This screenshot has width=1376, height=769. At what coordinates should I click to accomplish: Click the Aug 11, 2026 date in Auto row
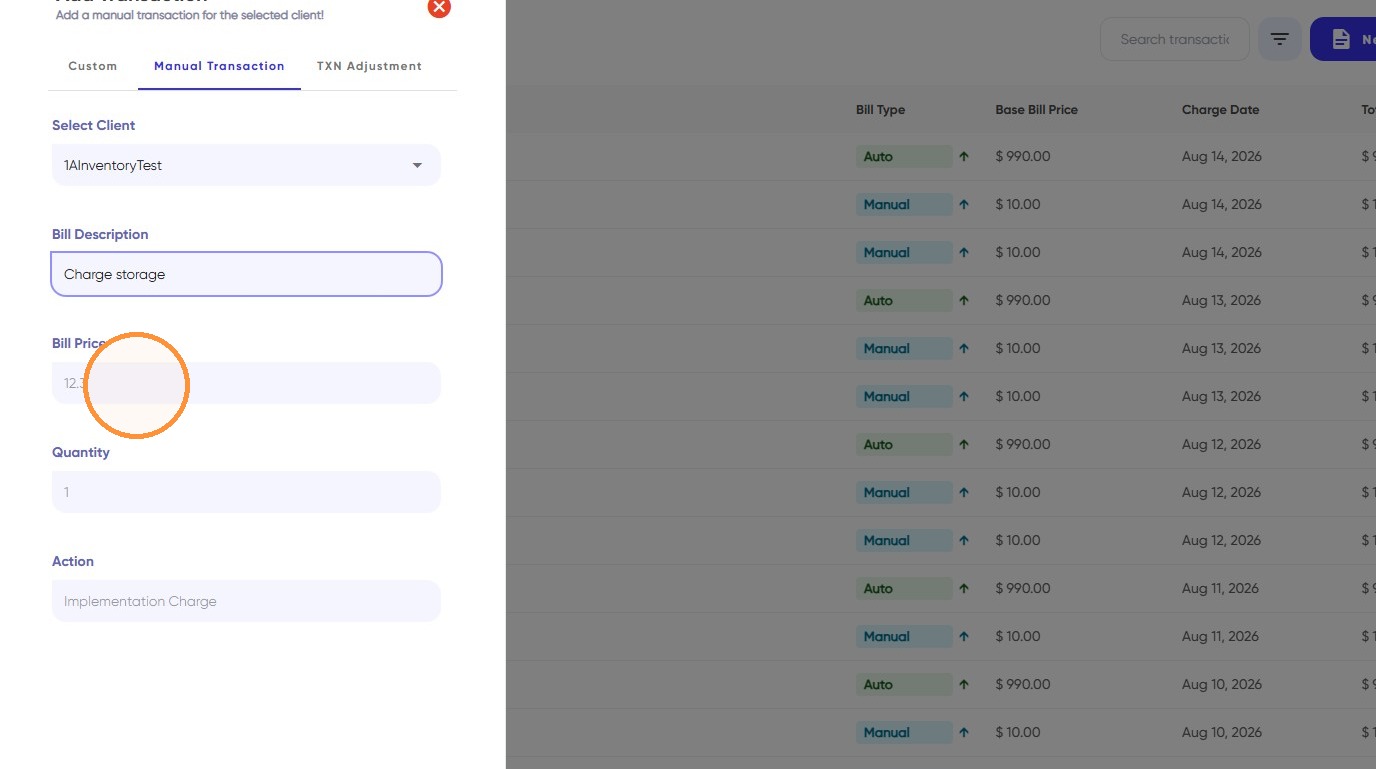click(1220, 588)
